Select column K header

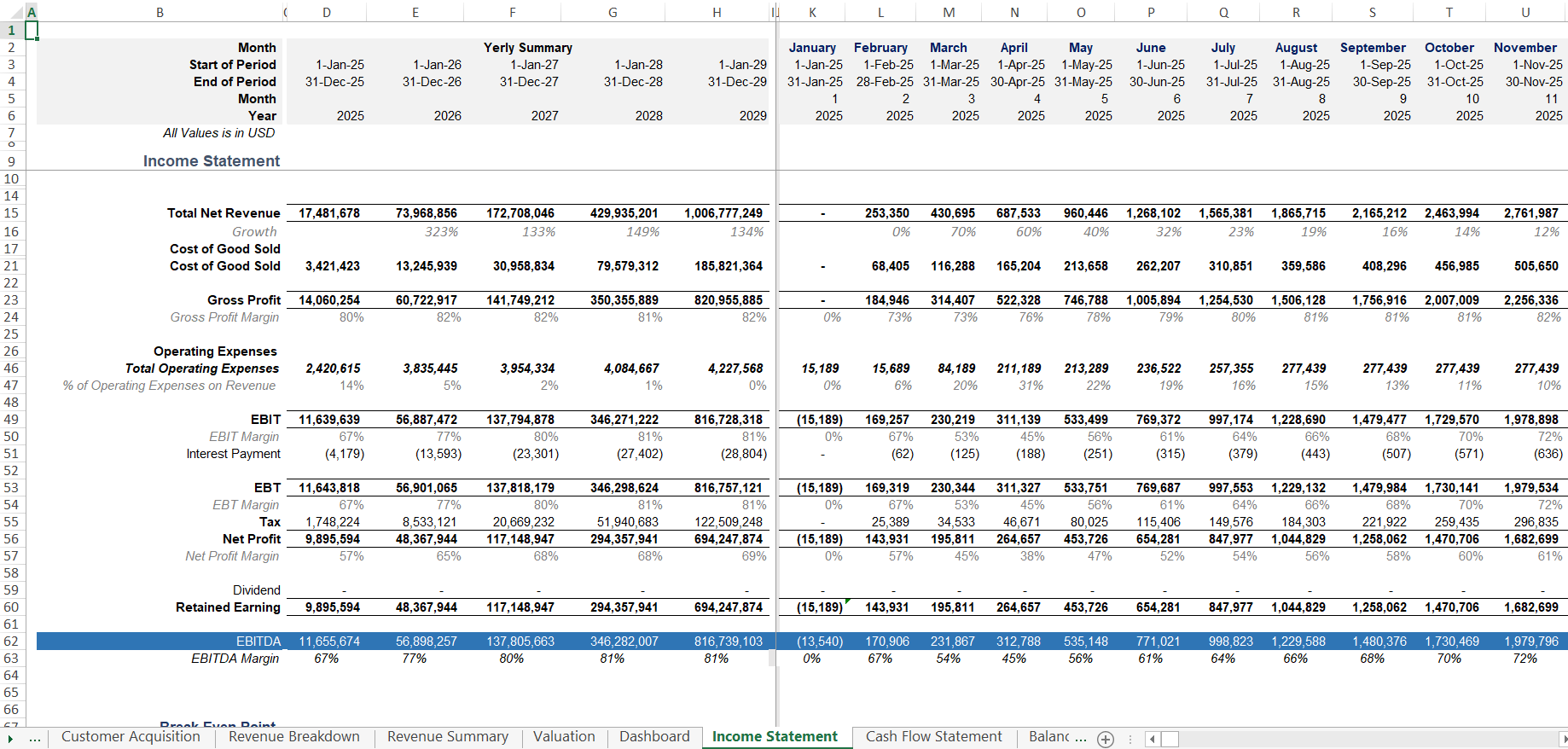point(812,13)
